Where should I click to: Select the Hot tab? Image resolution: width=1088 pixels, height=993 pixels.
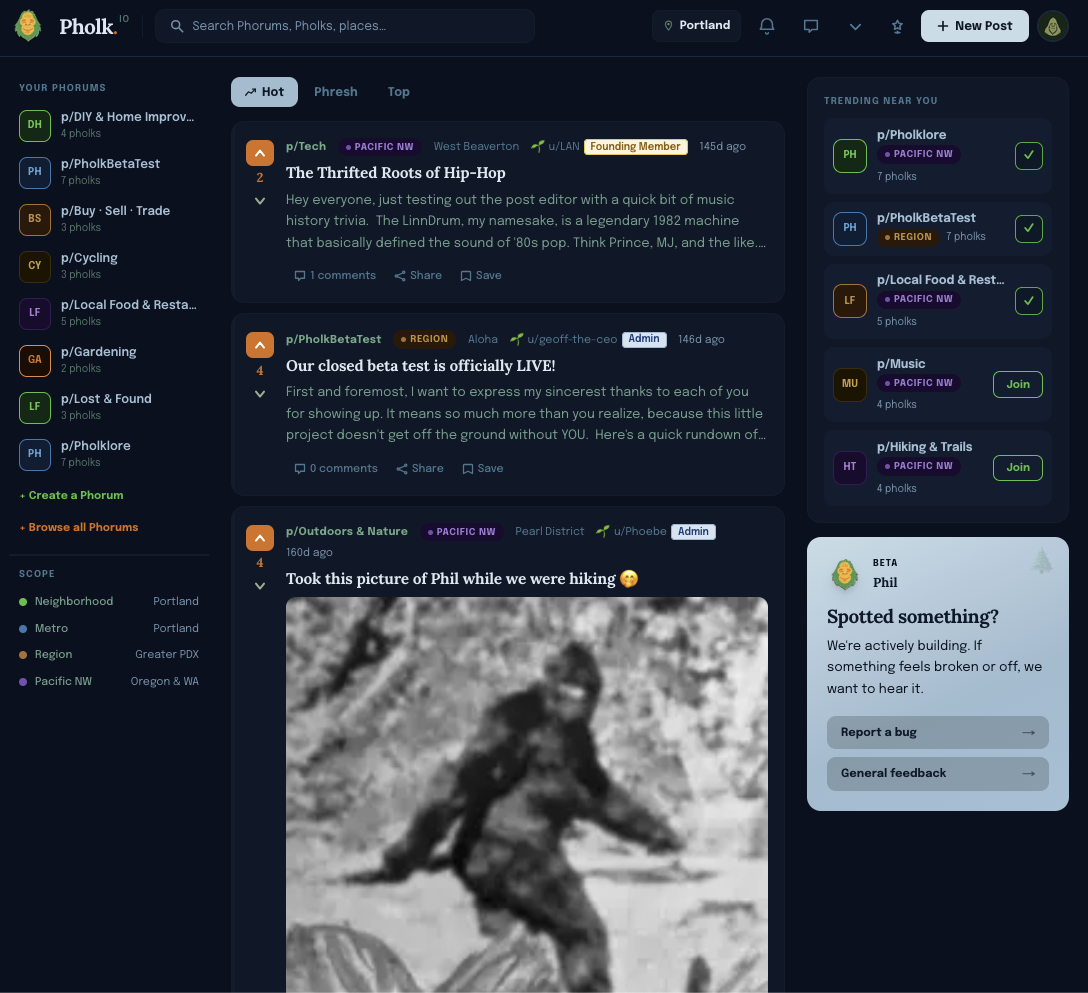tap(264, 92)
